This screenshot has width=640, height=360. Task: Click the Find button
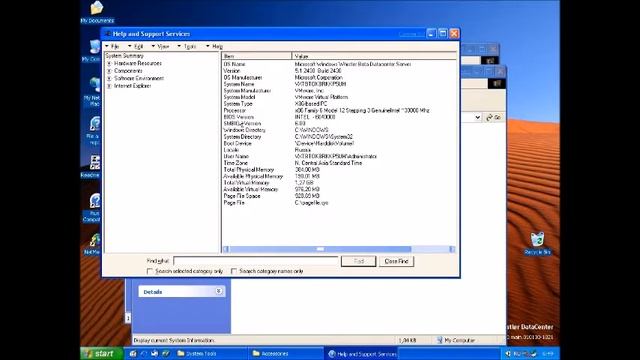(x=358, y=261)
